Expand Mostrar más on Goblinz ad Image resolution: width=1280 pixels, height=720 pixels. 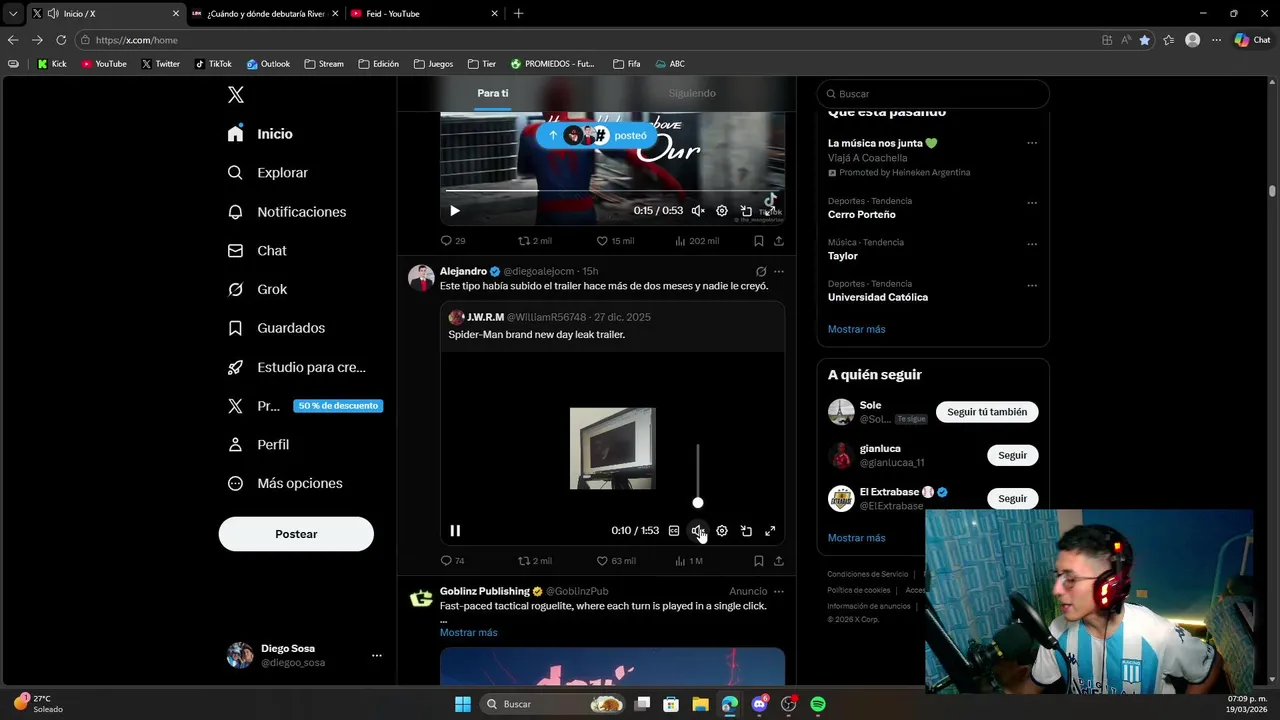pos(468,633)
